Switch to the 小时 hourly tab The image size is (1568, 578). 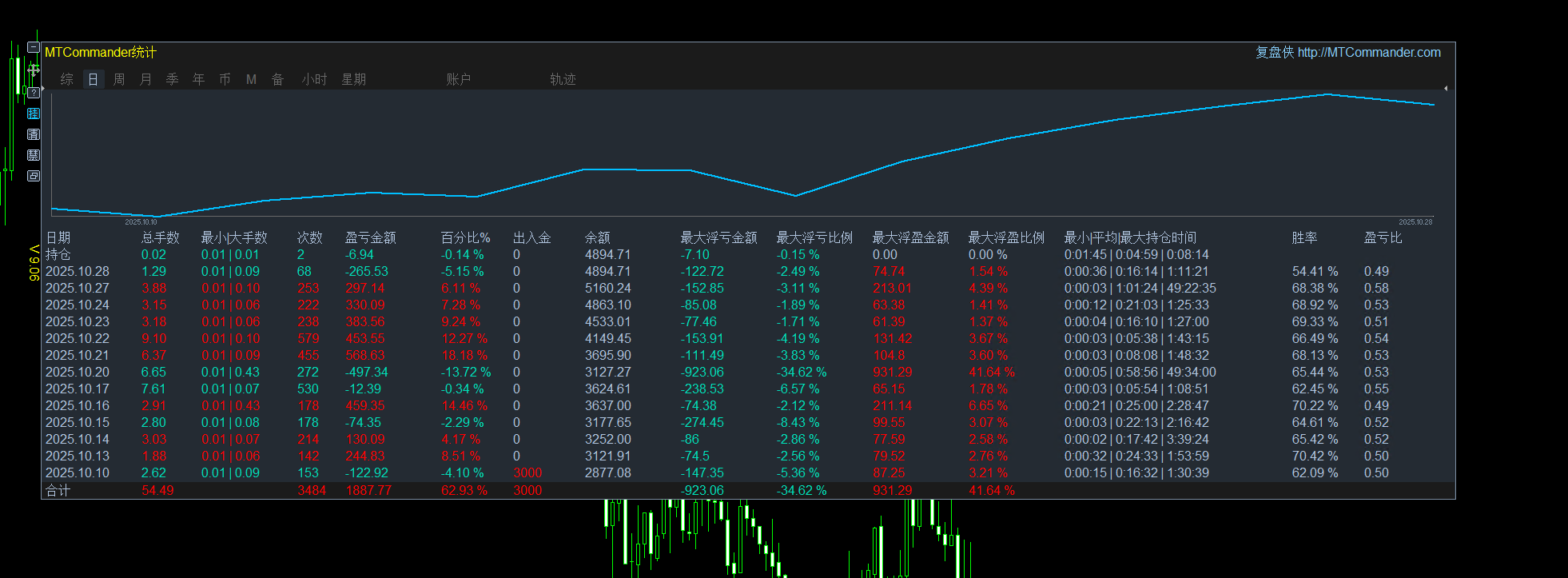click(x=314, y=79)
